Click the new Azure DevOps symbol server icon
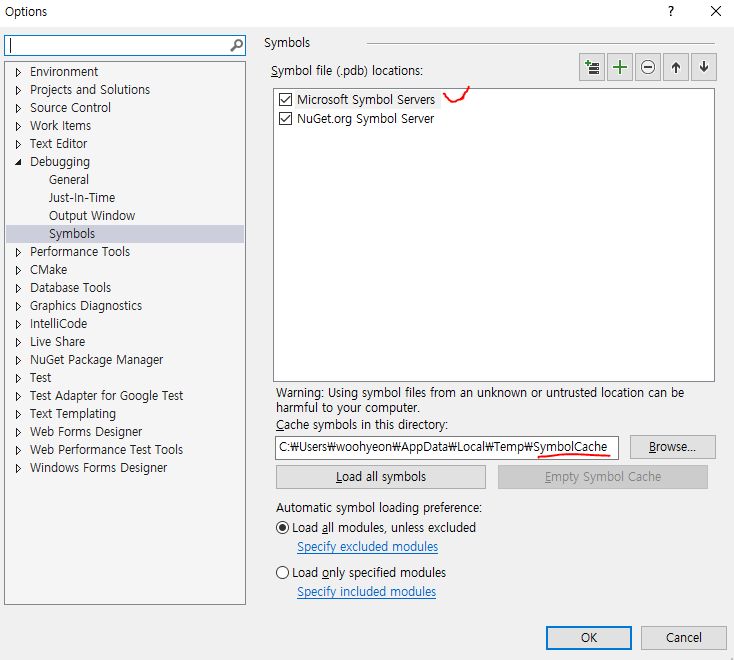This screenshot has width=734, height=660. coord(592,67)
